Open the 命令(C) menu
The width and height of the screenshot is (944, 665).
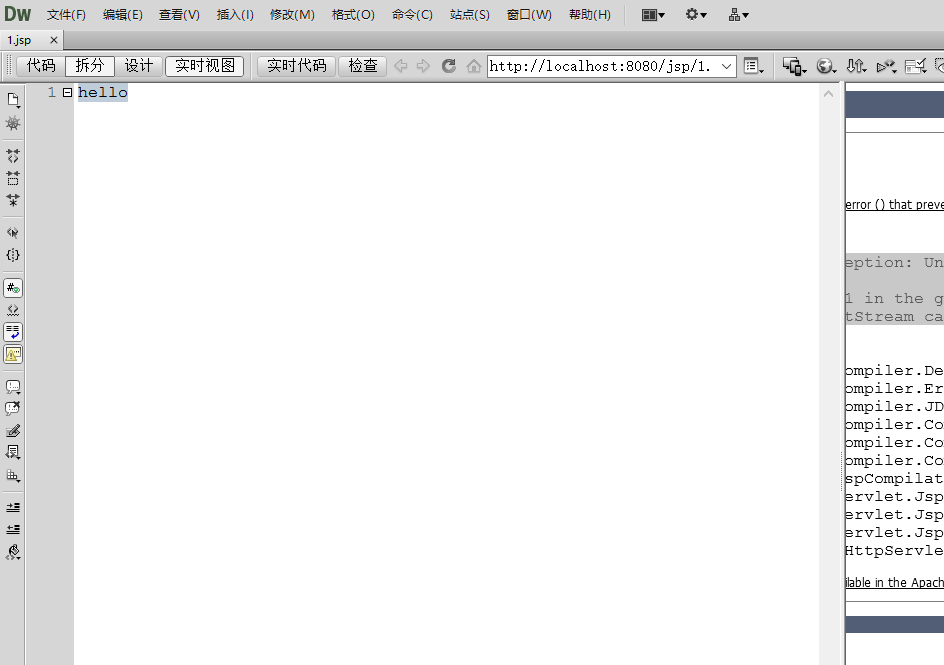click(412, 15)
